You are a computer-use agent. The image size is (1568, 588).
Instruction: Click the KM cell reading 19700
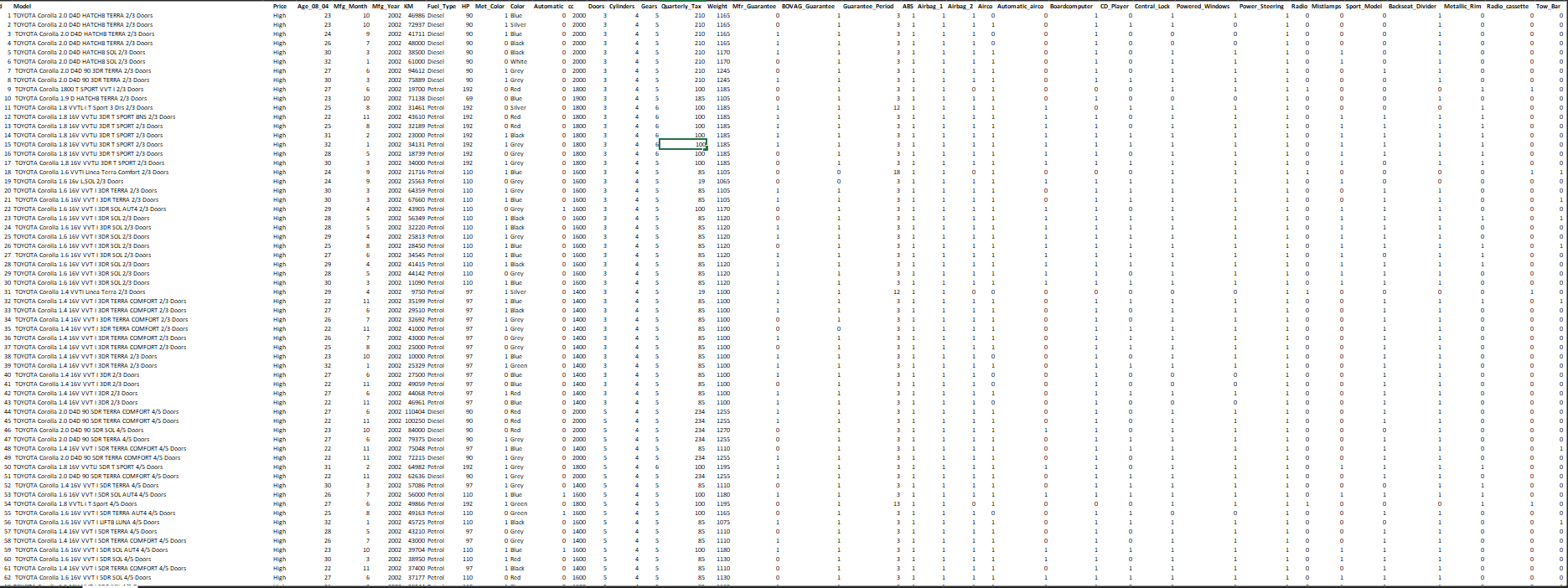[x=417, y=89]
